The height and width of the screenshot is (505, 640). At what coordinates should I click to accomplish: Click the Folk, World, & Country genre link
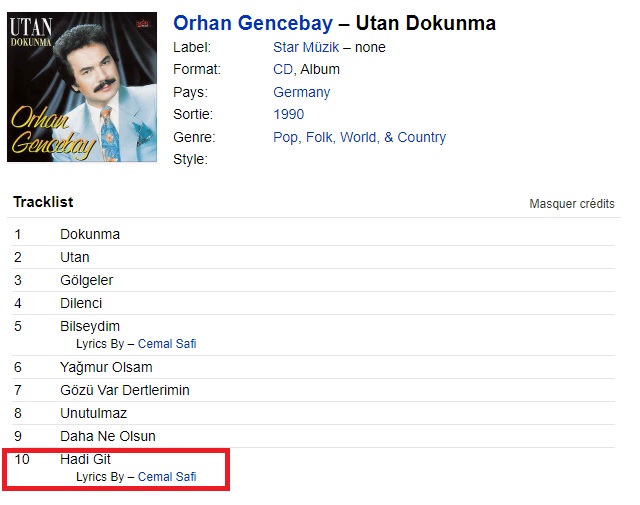pos(377,137)
